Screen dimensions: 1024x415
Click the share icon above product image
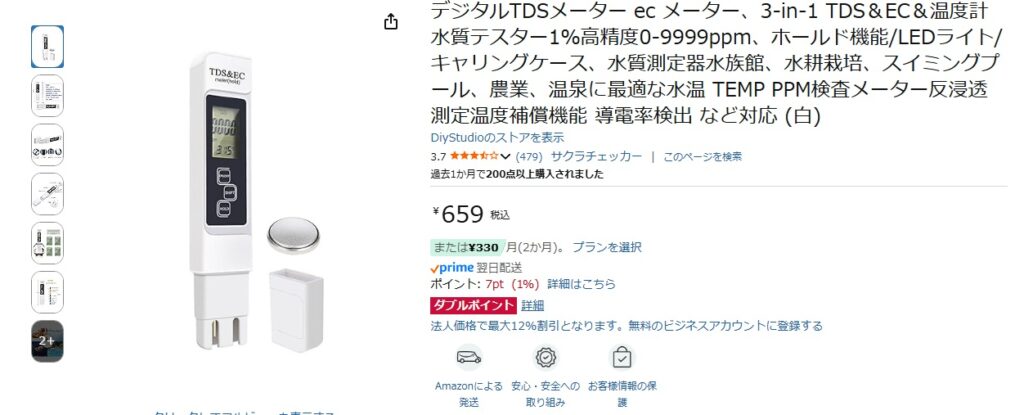pos(391,22)
